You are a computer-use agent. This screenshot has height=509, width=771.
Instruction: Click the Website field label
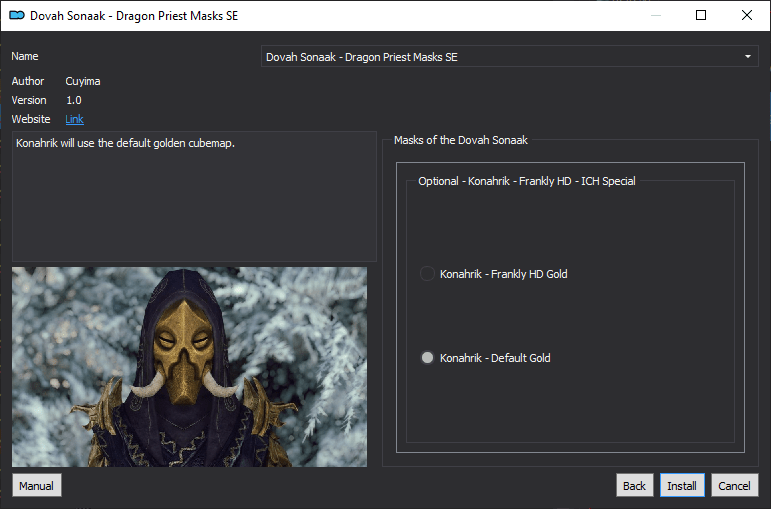coord(30,119)
